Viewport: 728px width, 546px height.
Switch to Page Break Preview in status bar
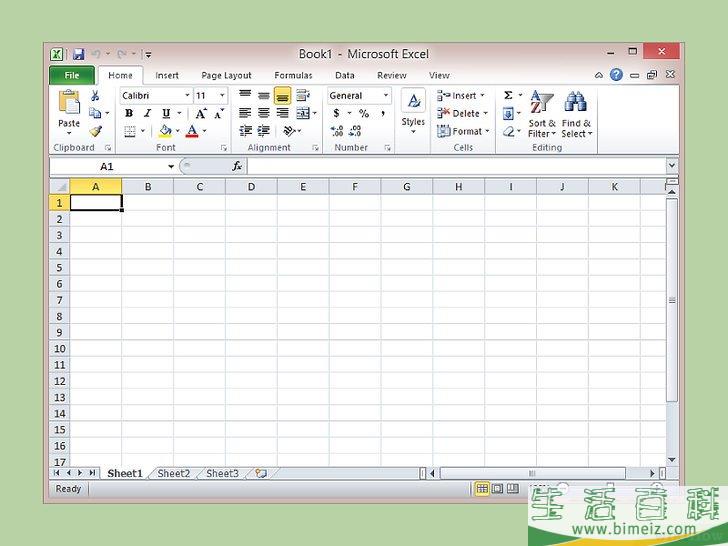[x=513, y=488]
